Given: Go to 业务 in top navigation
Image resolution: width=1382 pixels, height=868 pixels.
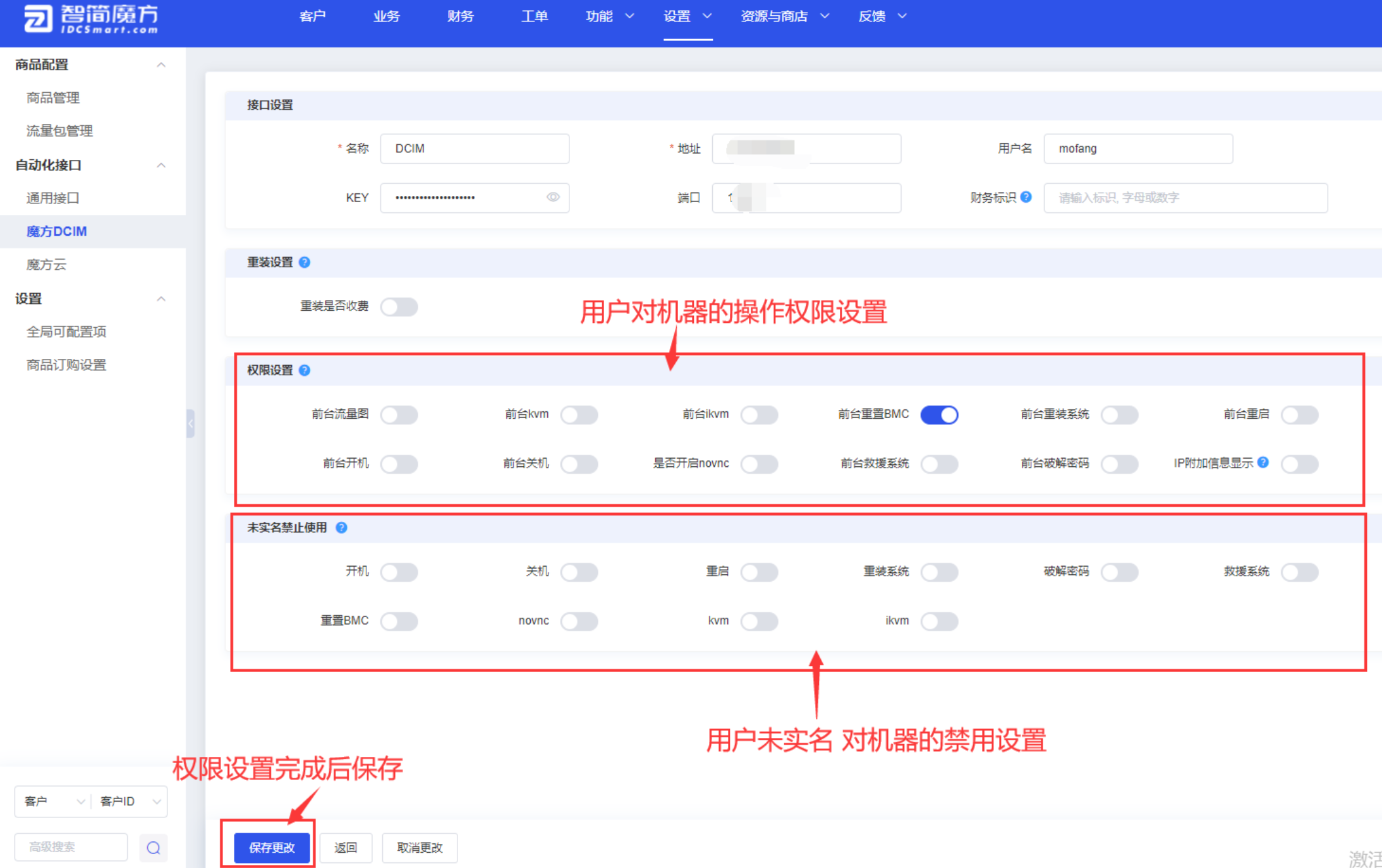Looking at the screenshot, I should coord(386,16).
